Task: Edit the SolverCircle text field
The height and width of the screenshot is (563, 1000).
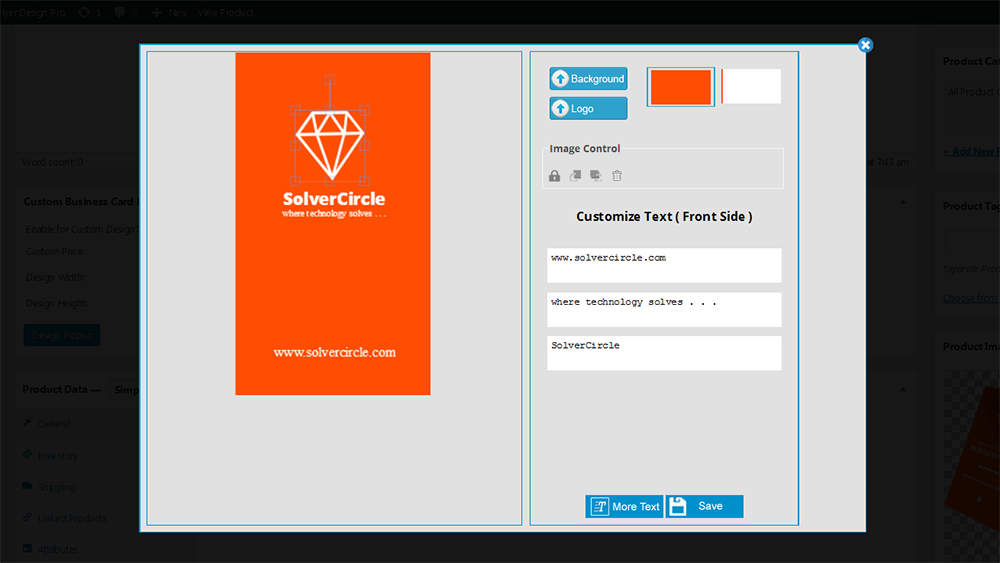Action: [664, 353]
